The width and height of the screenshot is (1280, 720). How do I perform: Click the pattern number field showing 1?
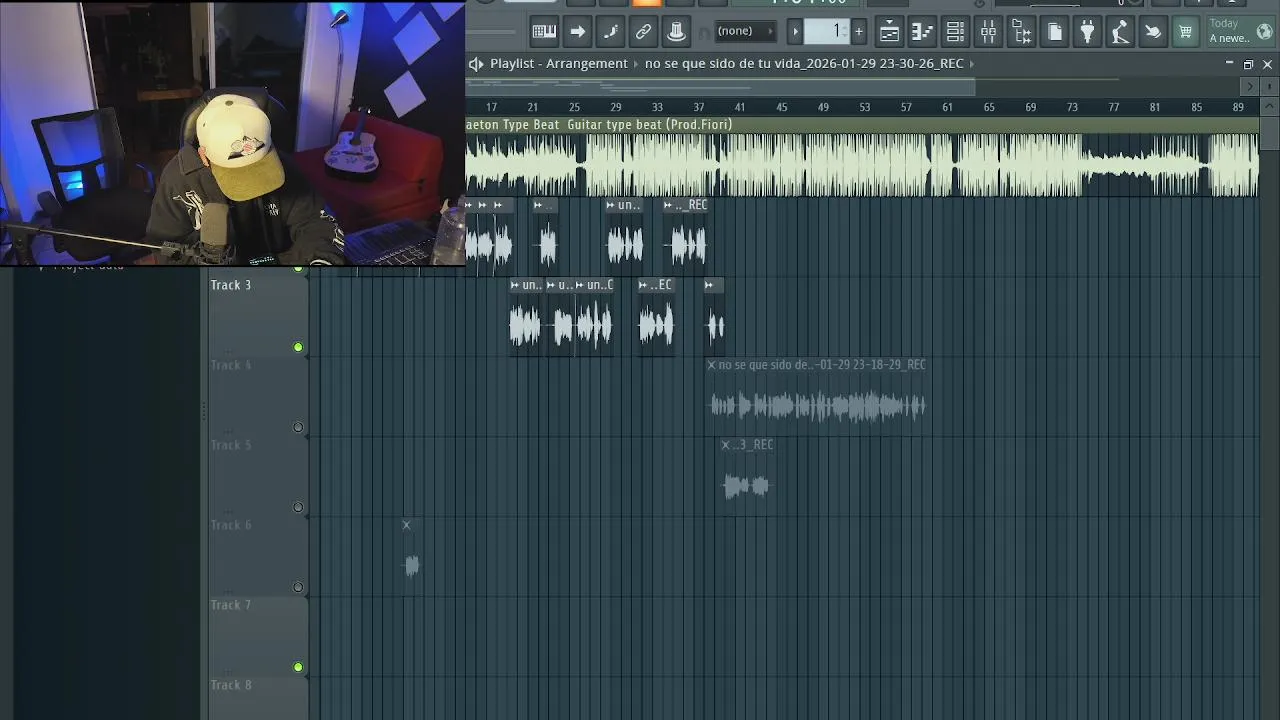[x=829, y=32]
